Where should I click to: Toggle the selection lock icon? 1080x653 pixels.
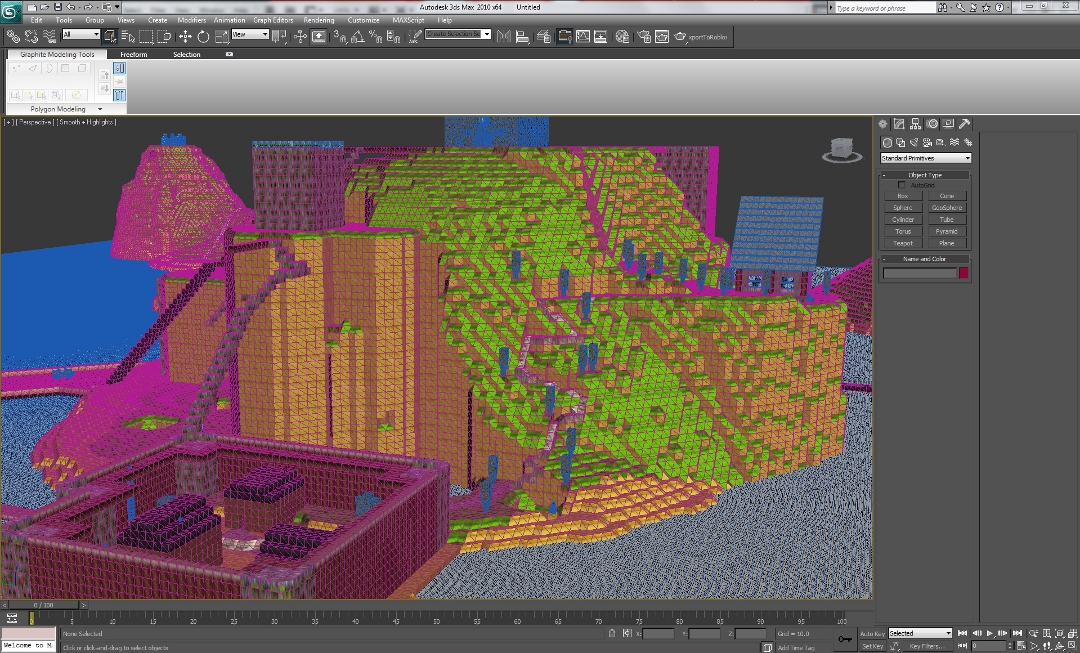[613, 633]
